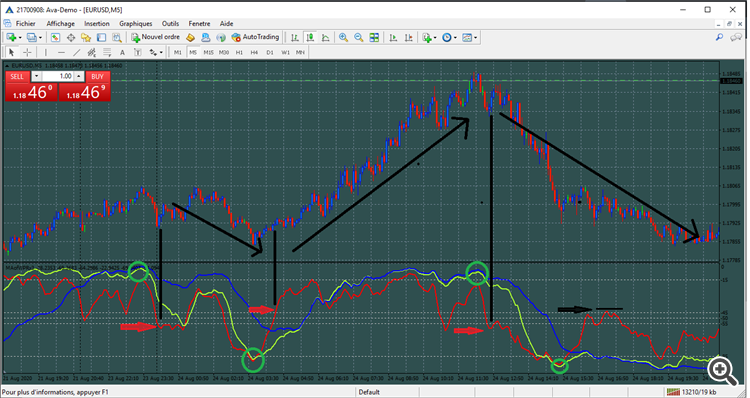This screenshot has width=750, height=398.
Task: Switch to the M1 timeframe
Action: click(x=178, y=52)
